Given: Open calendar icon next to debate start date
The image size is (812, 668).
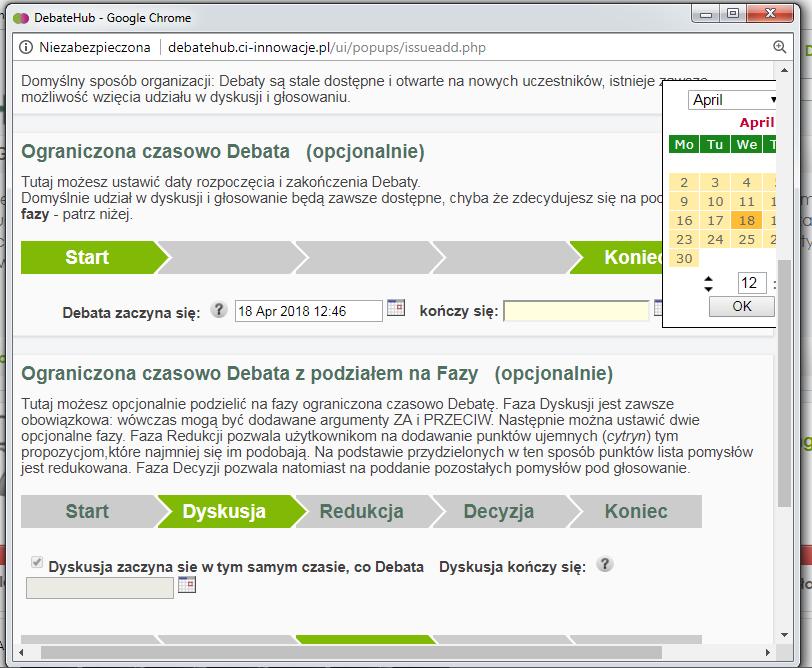Looking at the screenshot, I should tap(396, 308).
